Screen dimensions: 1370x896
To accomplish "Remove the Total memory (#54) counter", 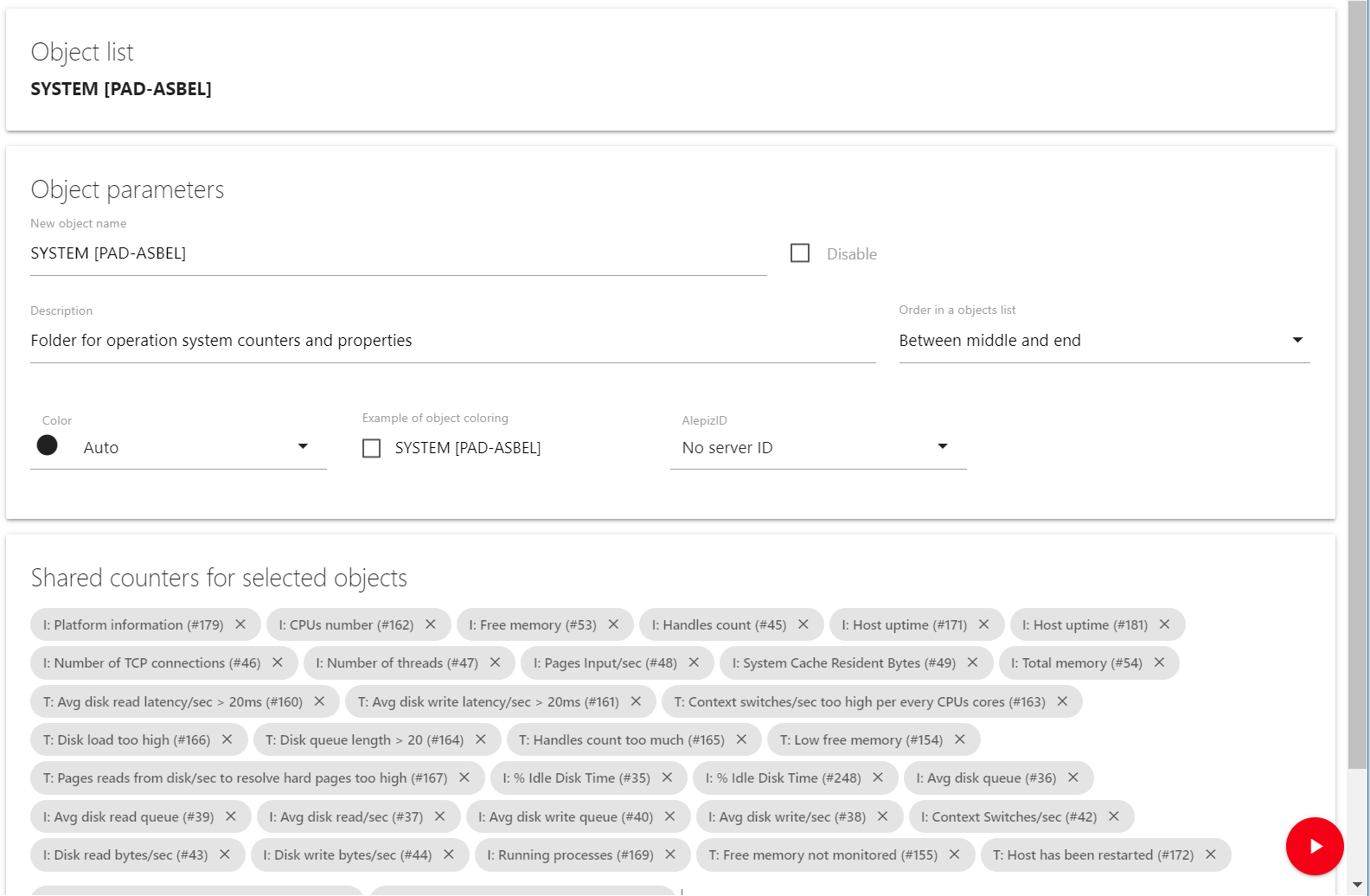I will [x=1159, y=662].
